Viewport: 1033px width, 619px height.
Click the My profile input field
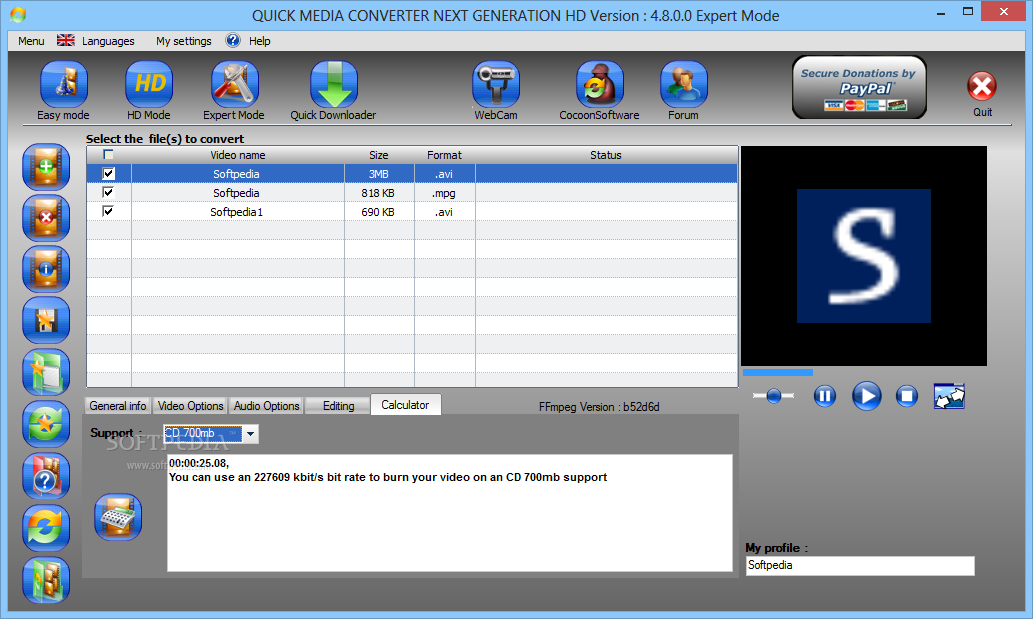tap(860, 566)
